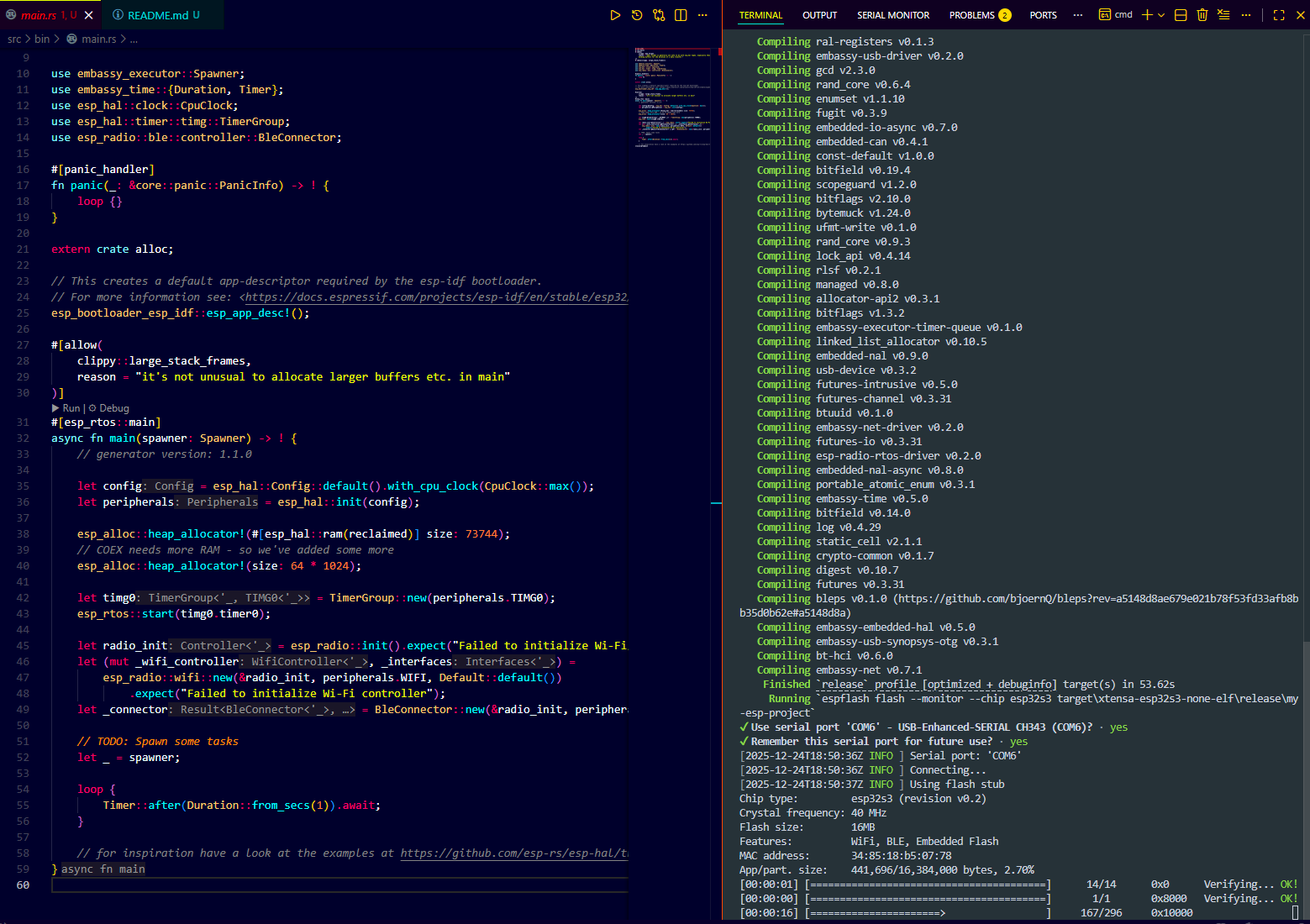This screenshot has width=1310, height=924.
Task: Close the main.rs editor tab
Action: [89, 15]
